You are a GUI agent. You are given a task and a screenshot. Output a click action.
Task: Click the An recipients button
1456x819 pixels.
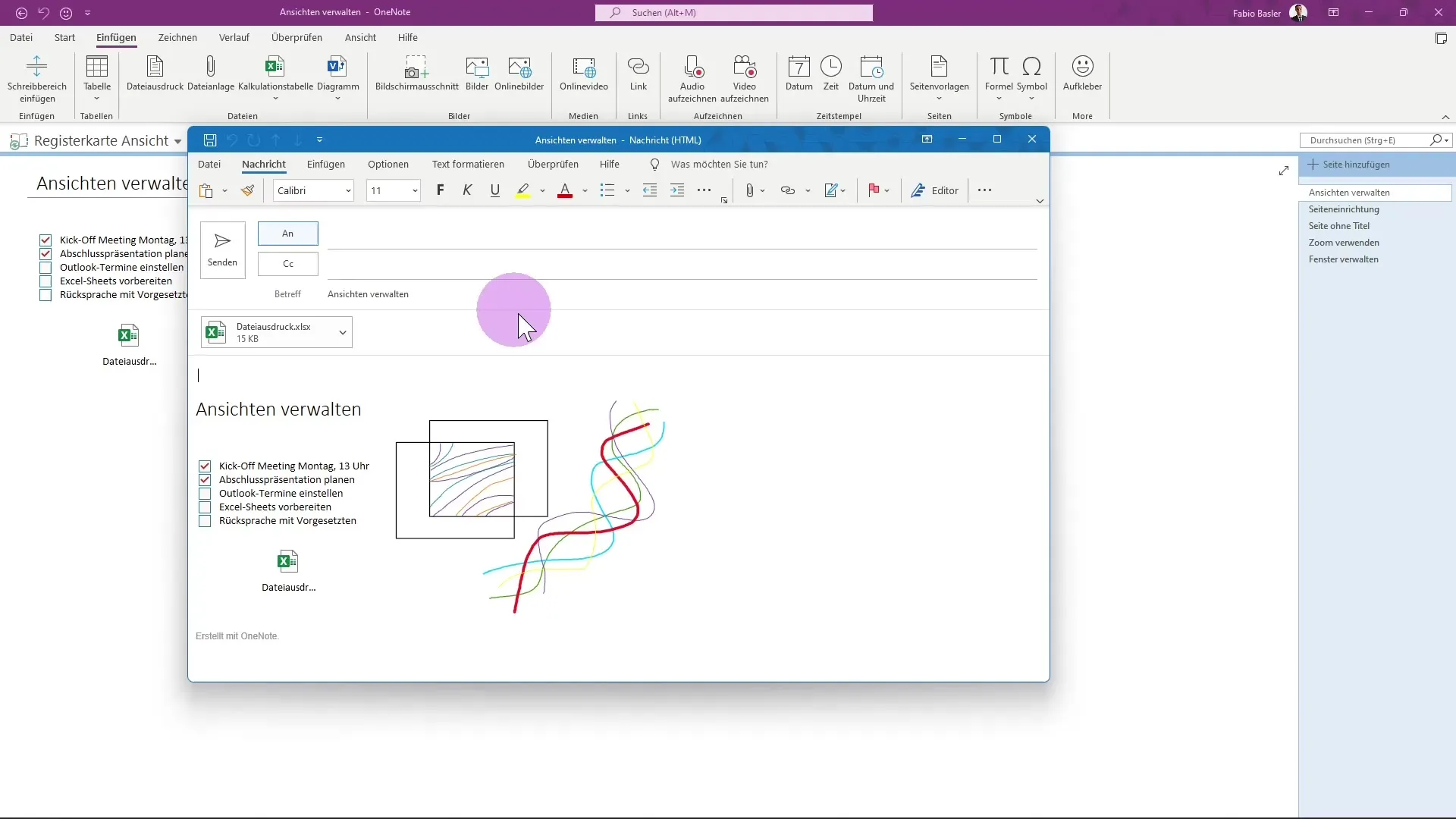[x=288, y=234]
